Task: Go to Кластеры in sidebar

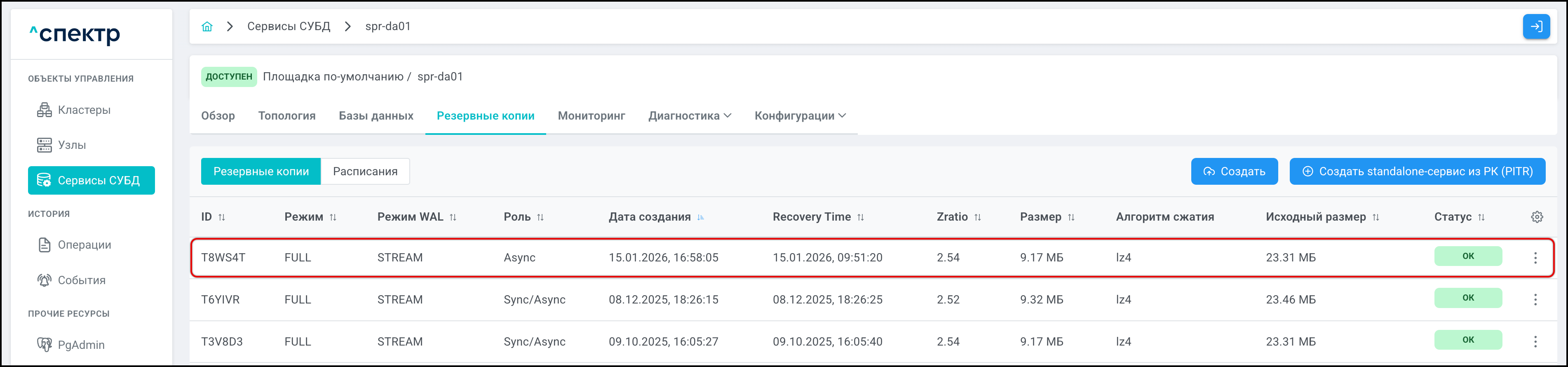Action: [x=84, y=110]
